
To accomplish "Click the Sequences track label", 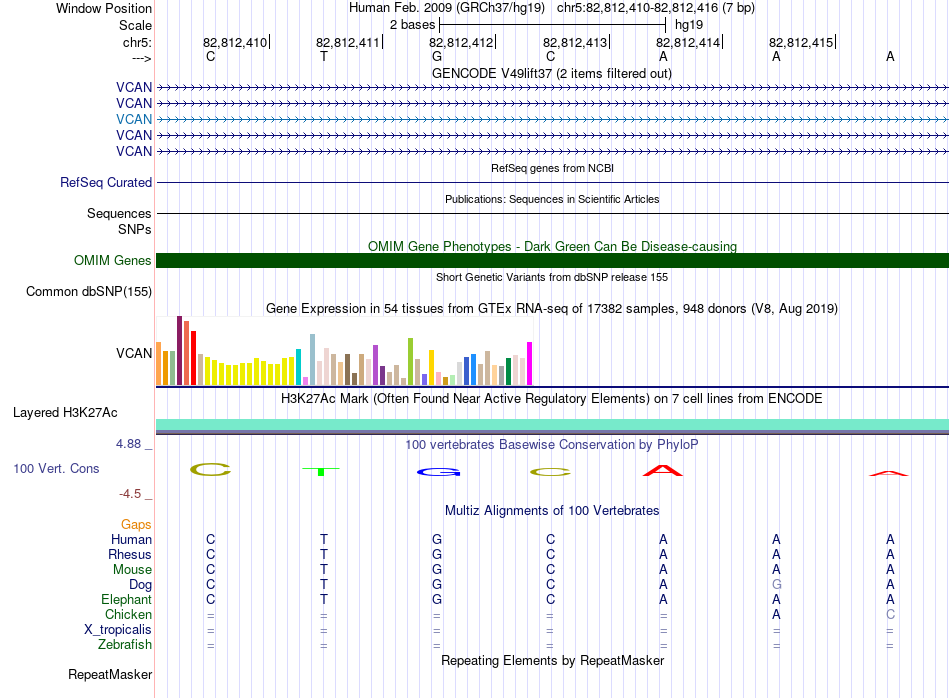I will coord(119,213).
